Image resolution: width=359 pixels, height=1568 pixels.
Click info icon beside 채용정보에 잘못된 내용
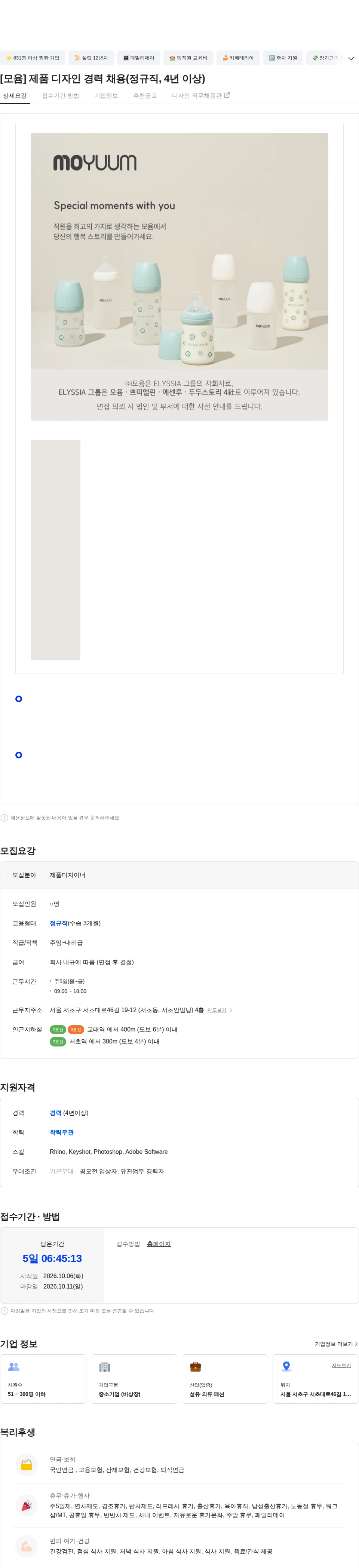[x=4, y=817]
